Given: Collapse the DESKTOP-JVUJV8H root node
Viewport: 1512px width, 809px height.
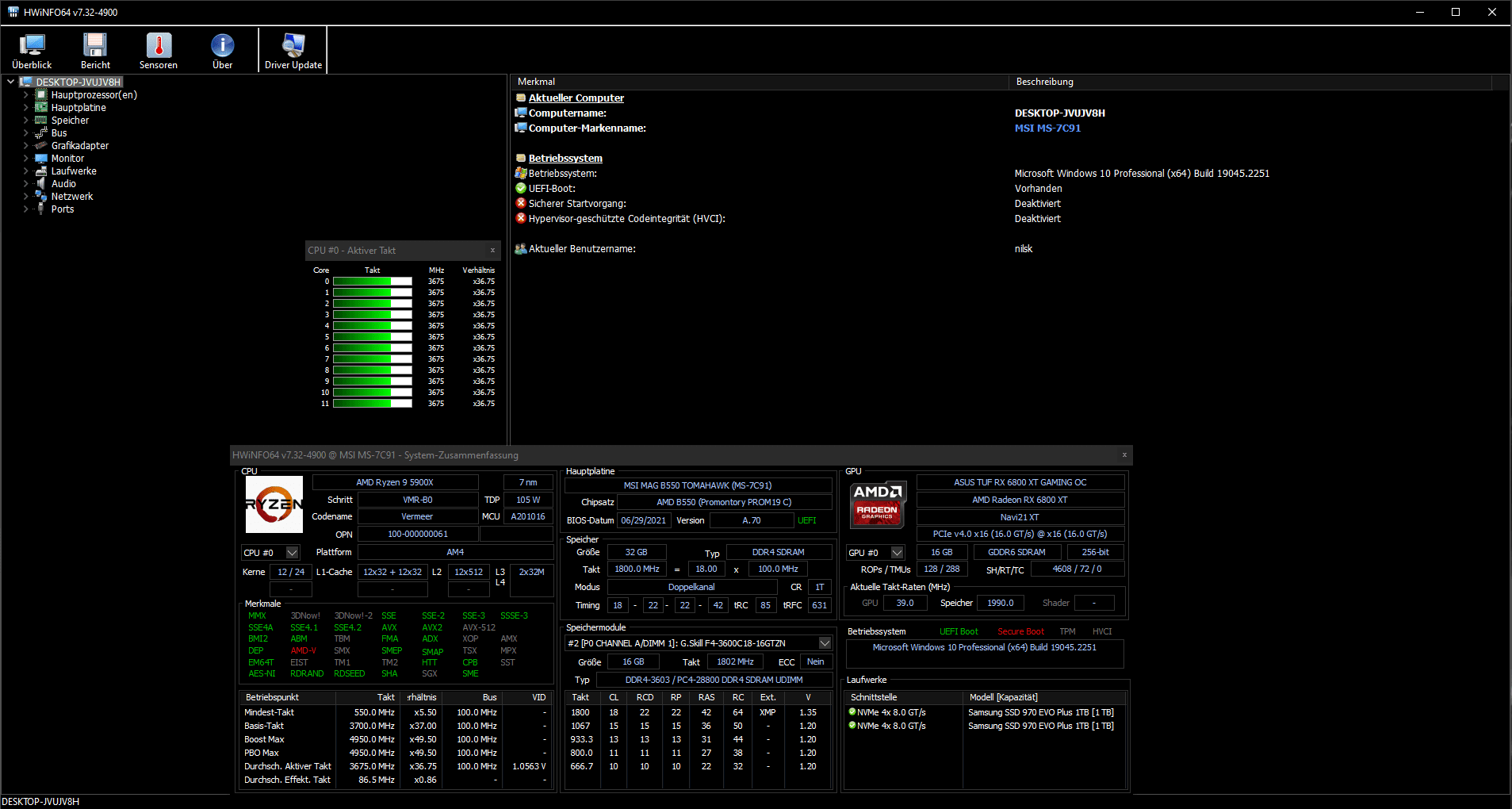Looking at the screenshot, I should [x=10, y=82].
